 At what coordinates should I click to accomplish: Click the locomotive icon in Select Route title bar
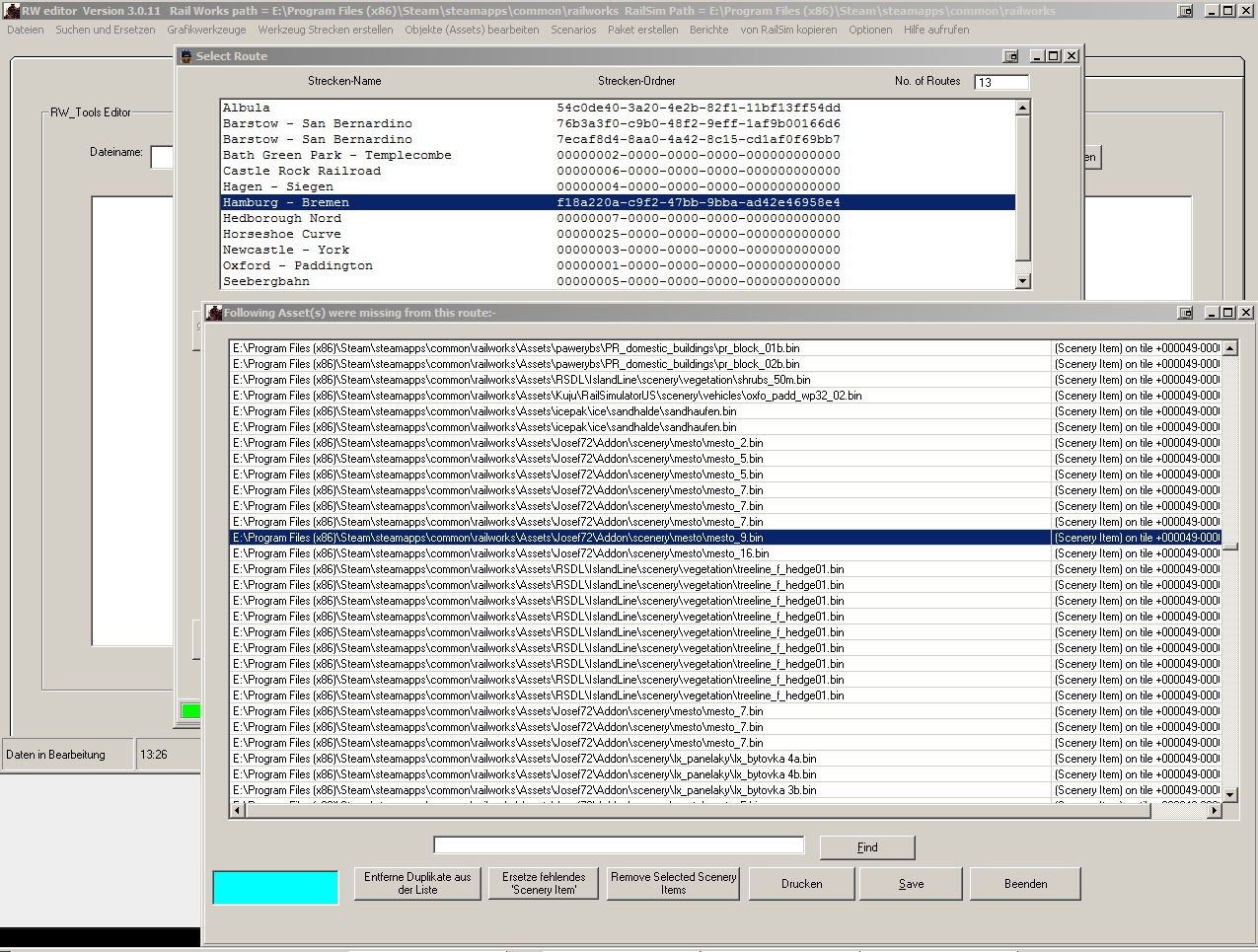(x=185, y=56)
